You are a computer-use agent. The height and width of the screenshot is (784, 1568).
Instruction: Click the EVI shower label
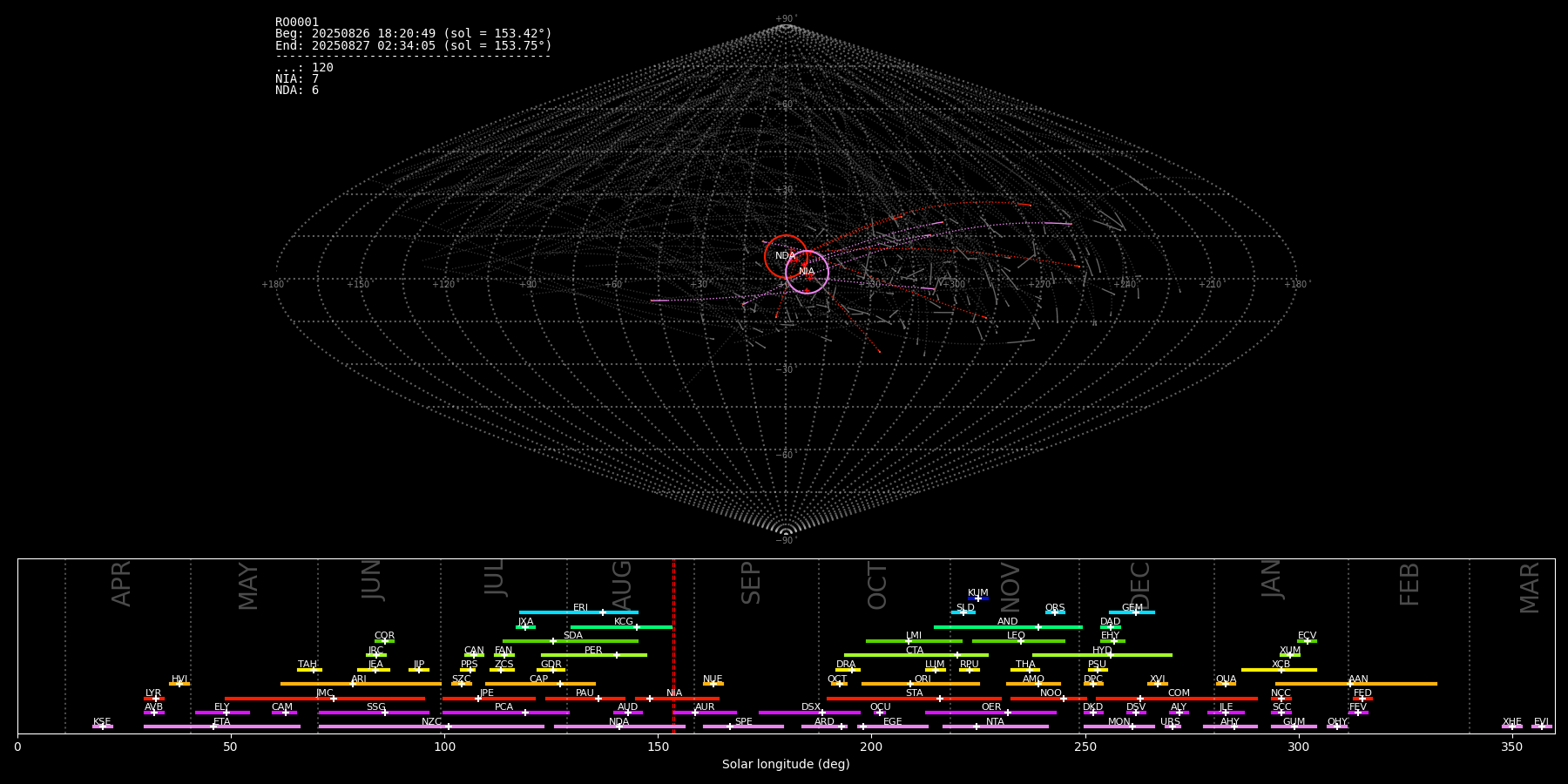(x=1541, y=722)
